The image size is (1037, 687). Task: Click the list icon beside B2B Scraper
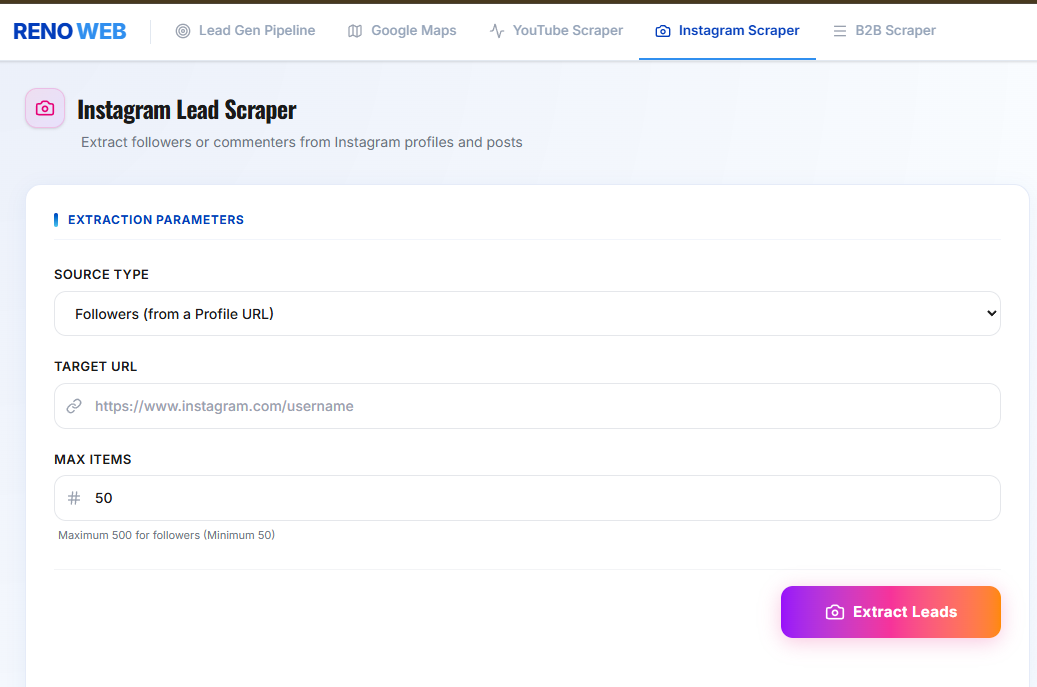tap(840, 31)
